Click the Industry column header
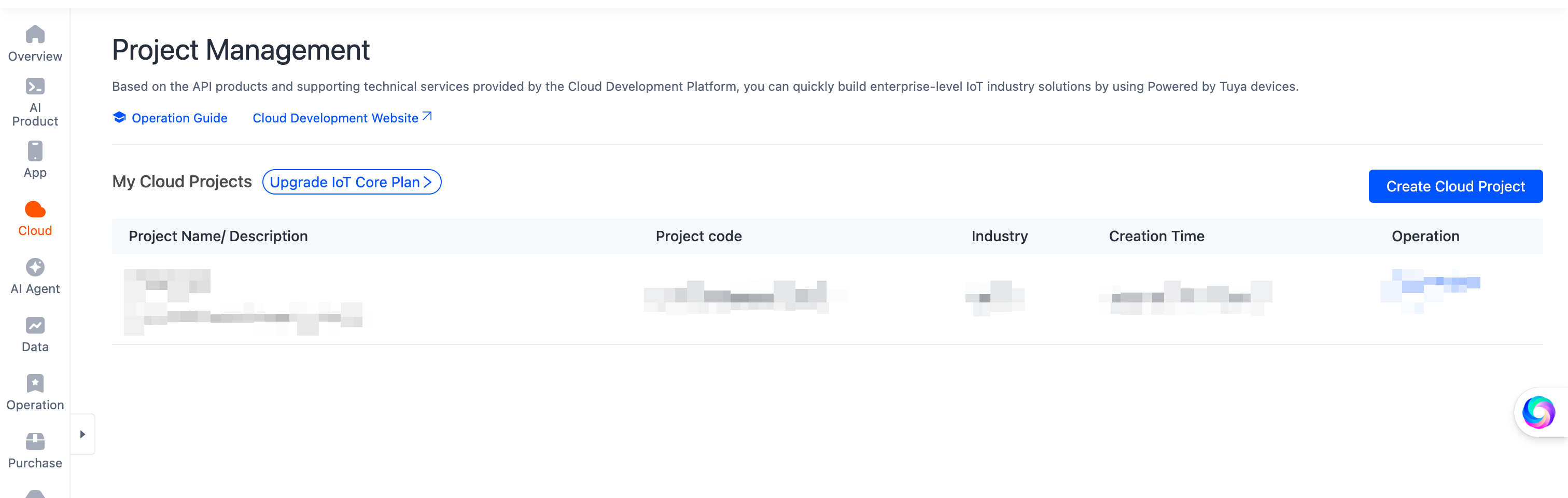This screenshot has height=498, width=1568. (1000, 236)
